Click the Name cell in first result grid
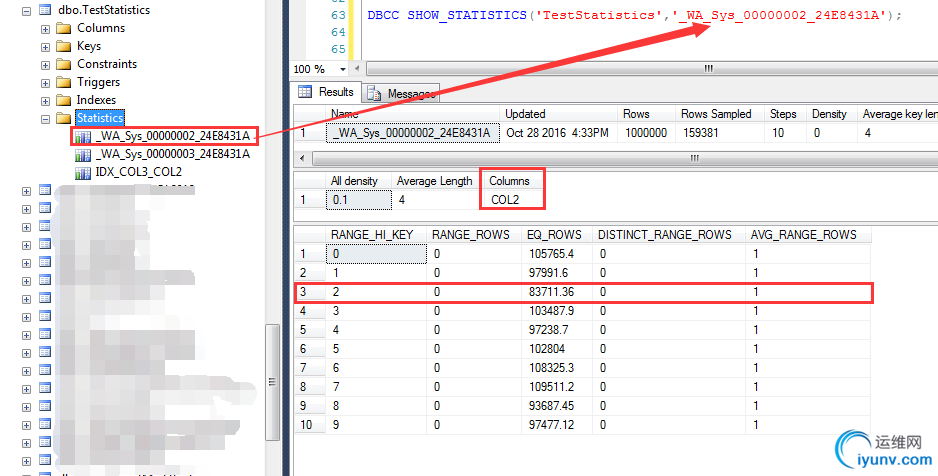 413,133
